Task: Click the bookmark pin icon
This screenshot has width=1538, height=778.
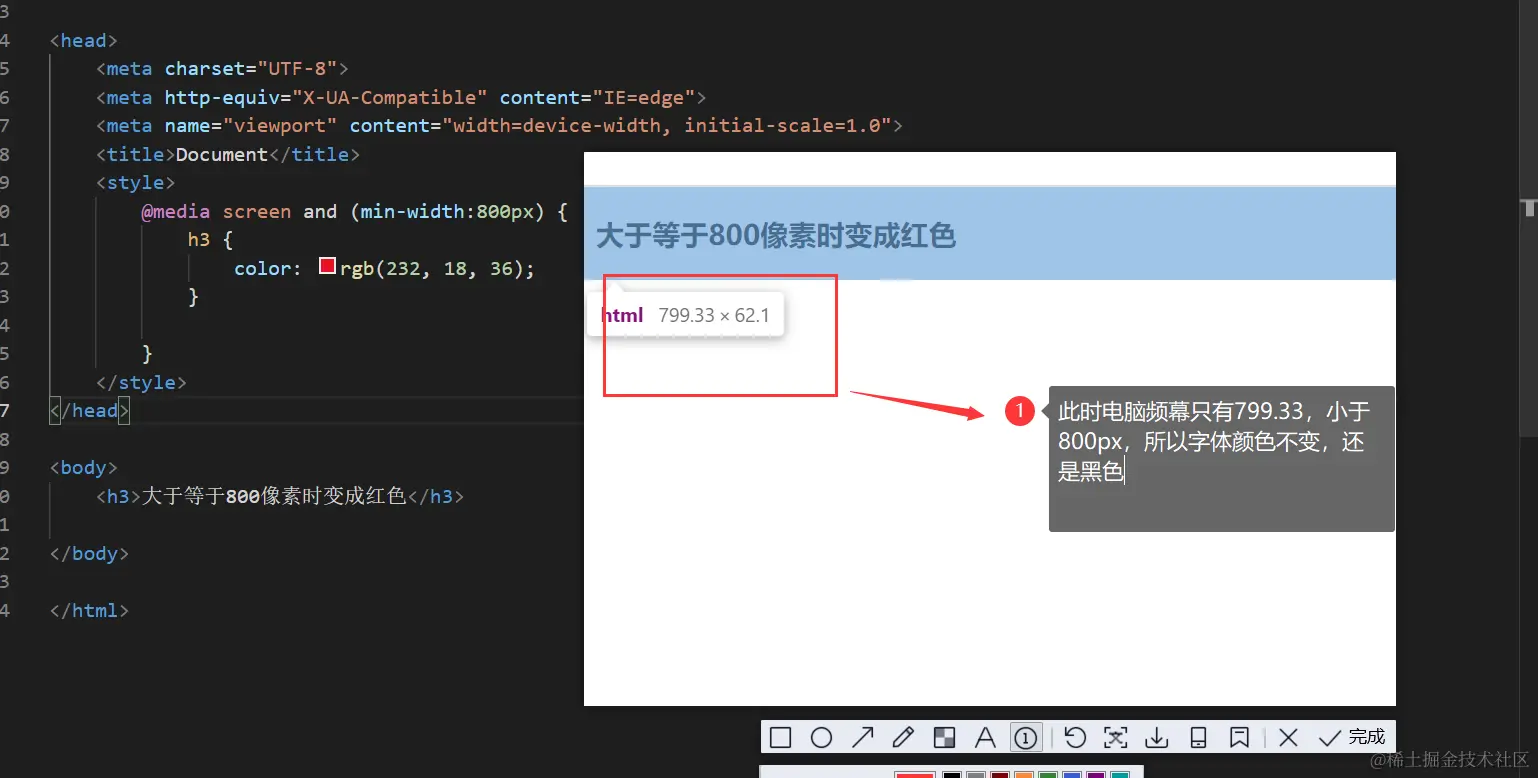Action: click(1239, 738)
